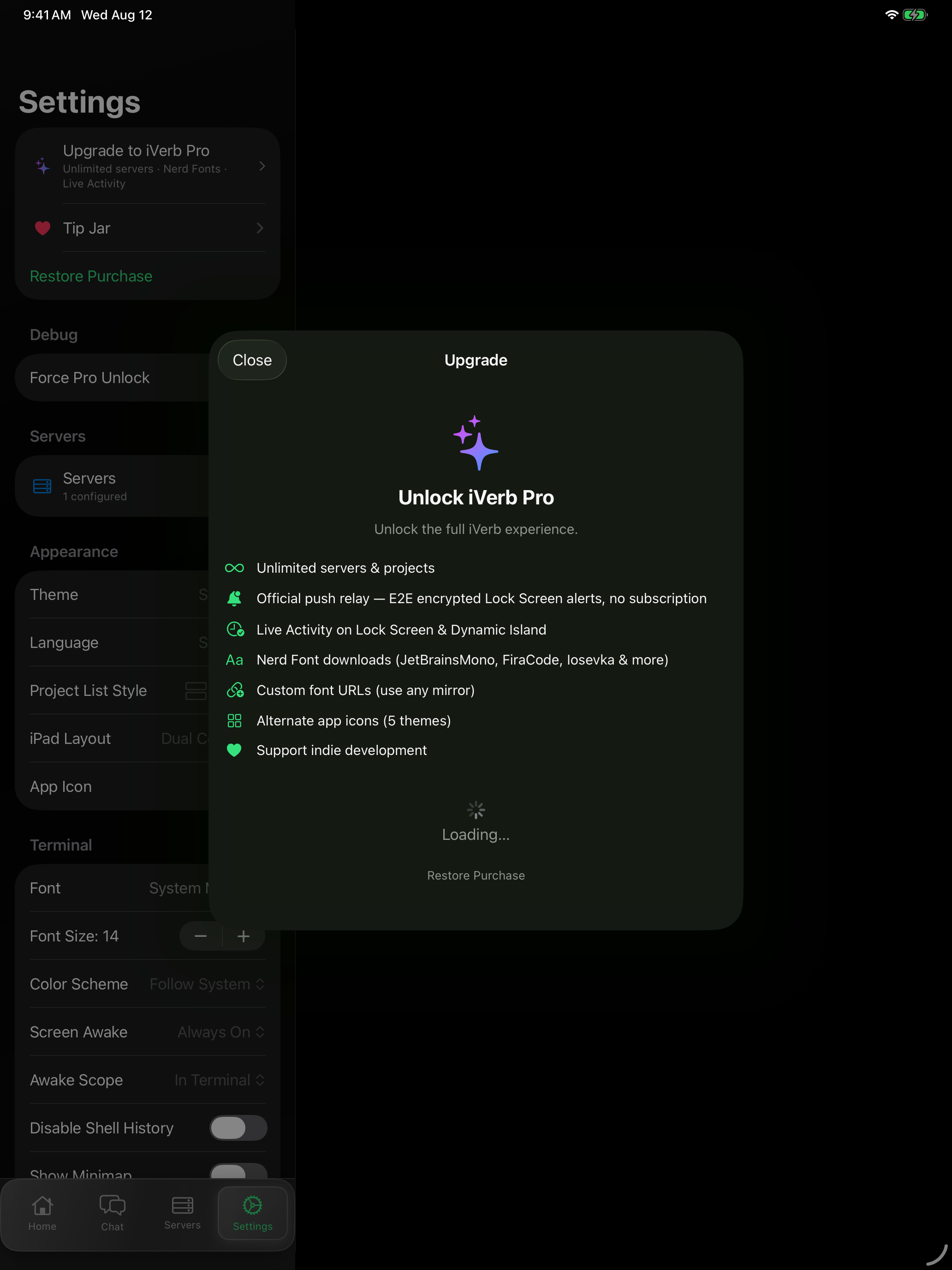Click green Restore Purchase in Settings
952x1270 pixels.
[91, 276]
